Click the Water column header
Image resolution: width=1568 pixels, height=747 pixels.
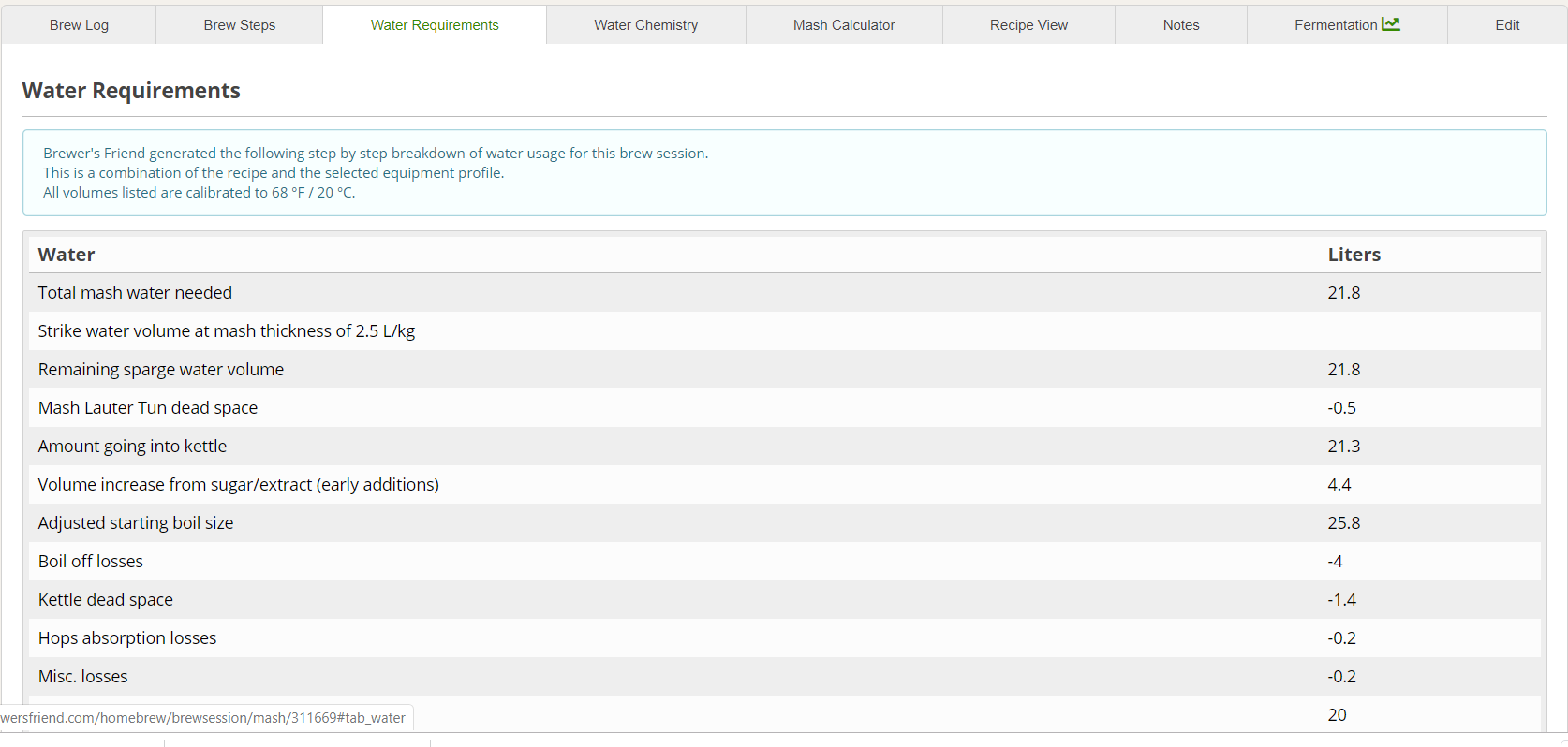click(x=67, y=255)
